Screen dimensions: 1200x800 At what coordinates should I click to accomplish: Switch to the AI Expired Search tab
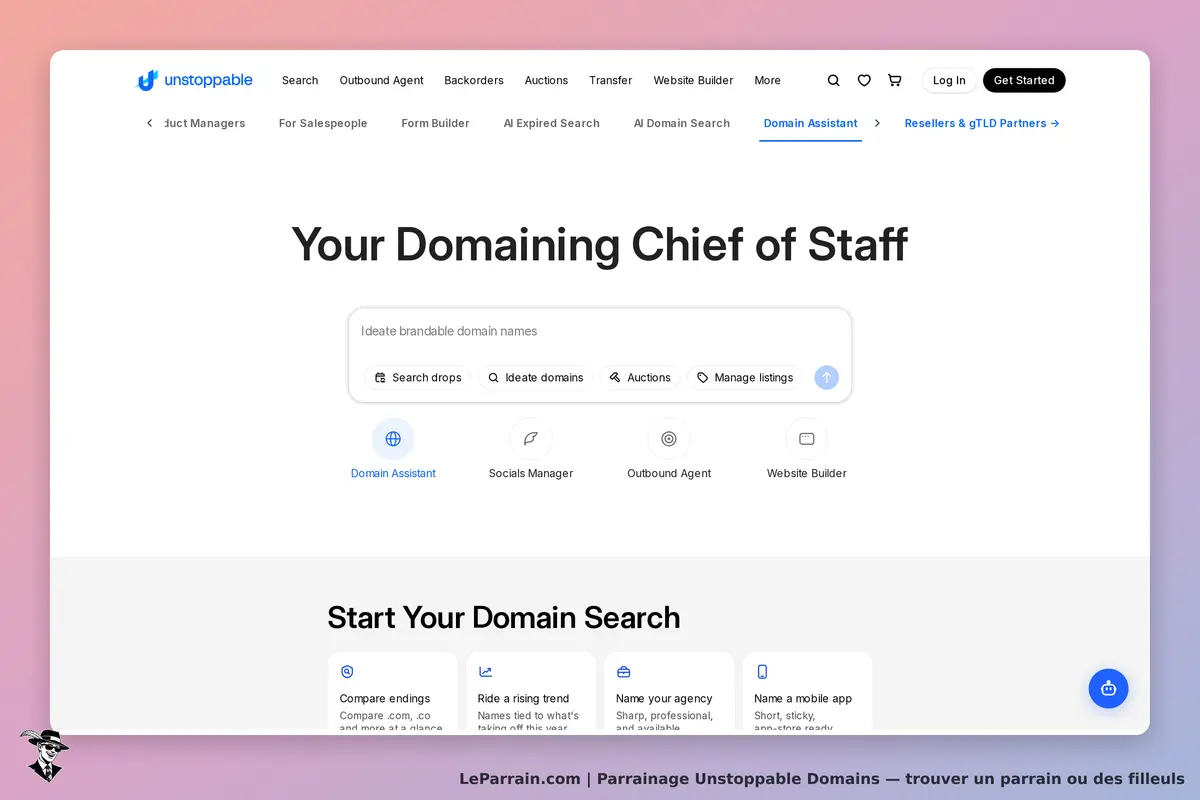(x=551, y=123)
